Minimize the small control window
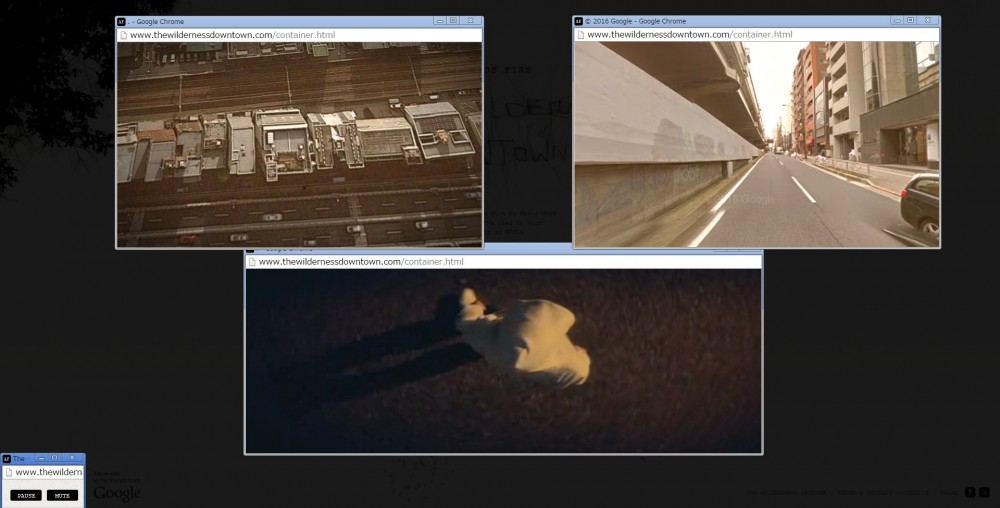This screenshot has height=508, width=1000. click(x=41, y=458)
